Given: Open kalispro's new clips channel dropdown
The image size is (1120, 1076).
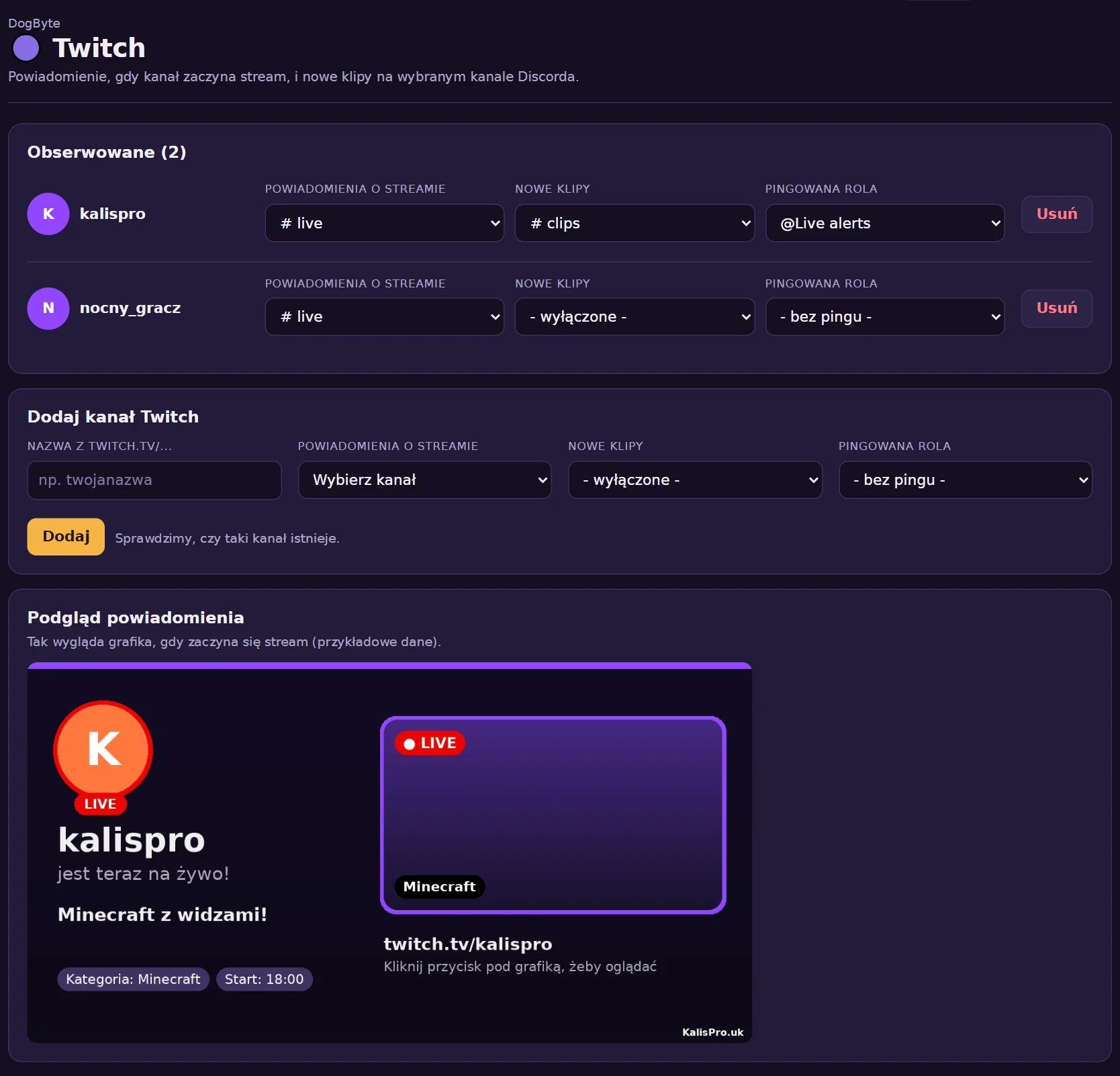Looking at the screenshot, I should [x=635, y=223].
